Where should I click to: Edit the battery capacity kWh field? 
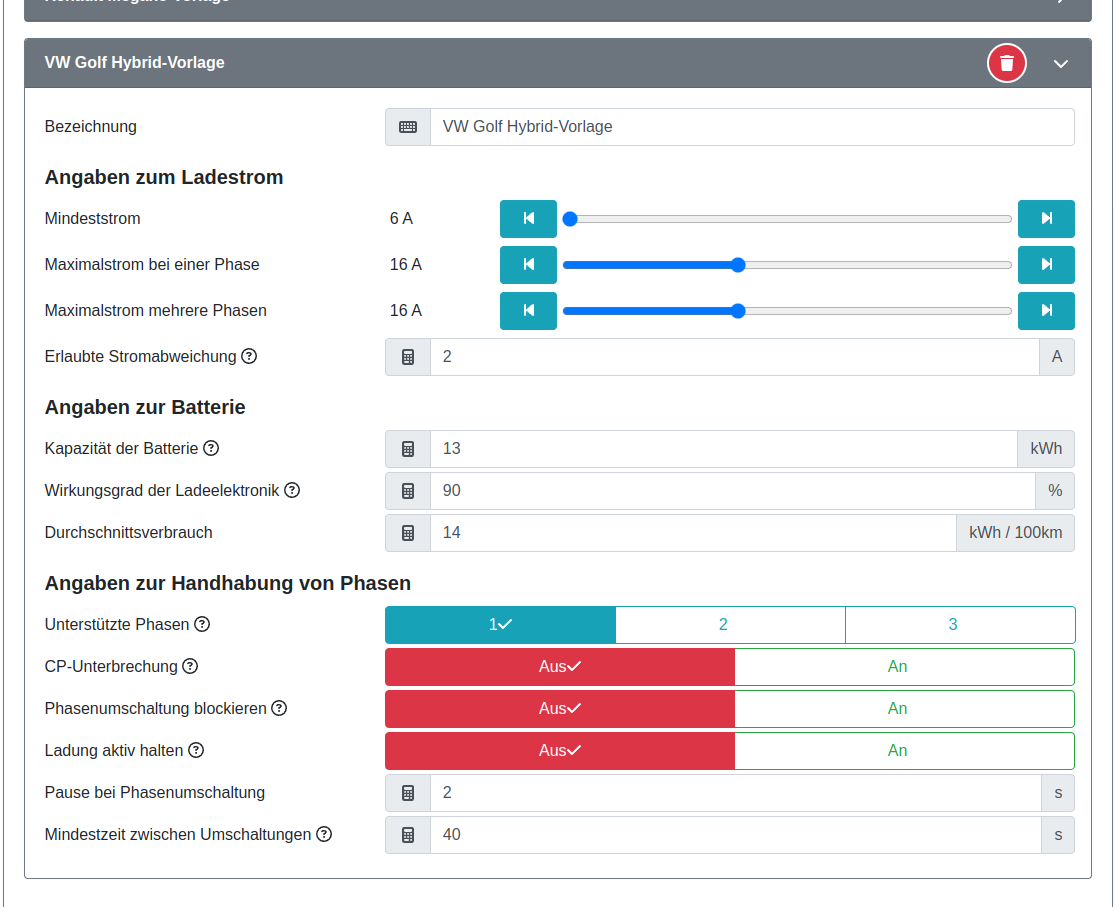tap(724, 449)
